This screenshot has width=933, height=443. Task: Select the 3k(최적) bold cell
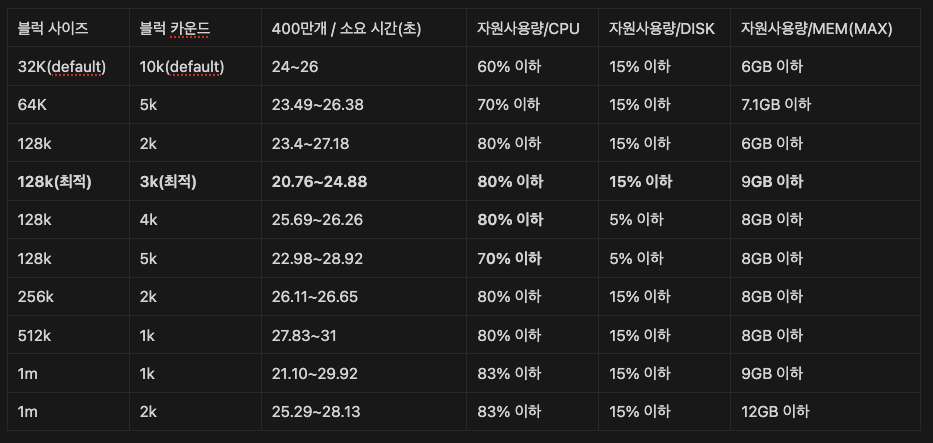coord(195,181)
